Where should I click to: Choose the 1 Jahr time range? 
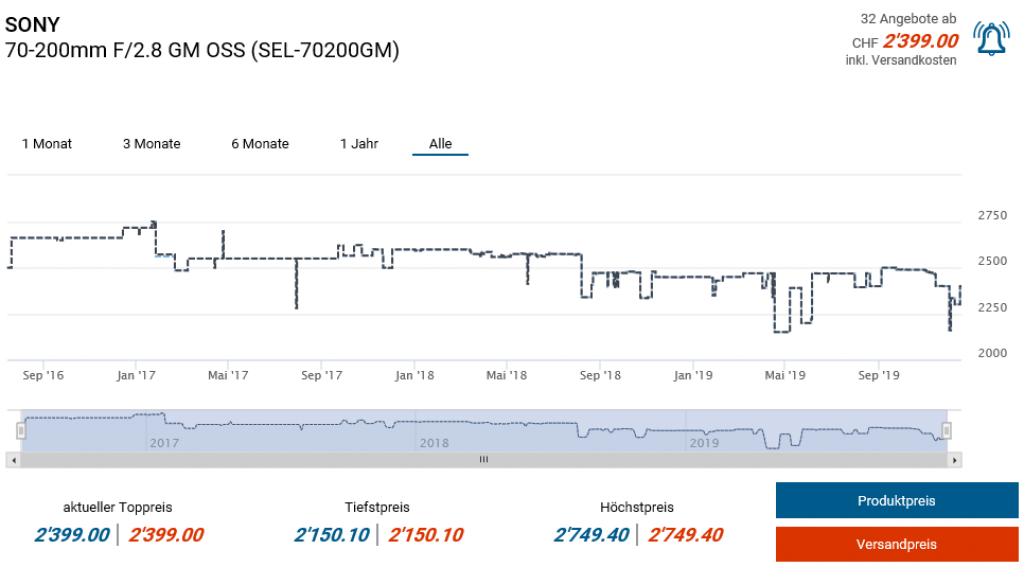(x=359, y=144)
